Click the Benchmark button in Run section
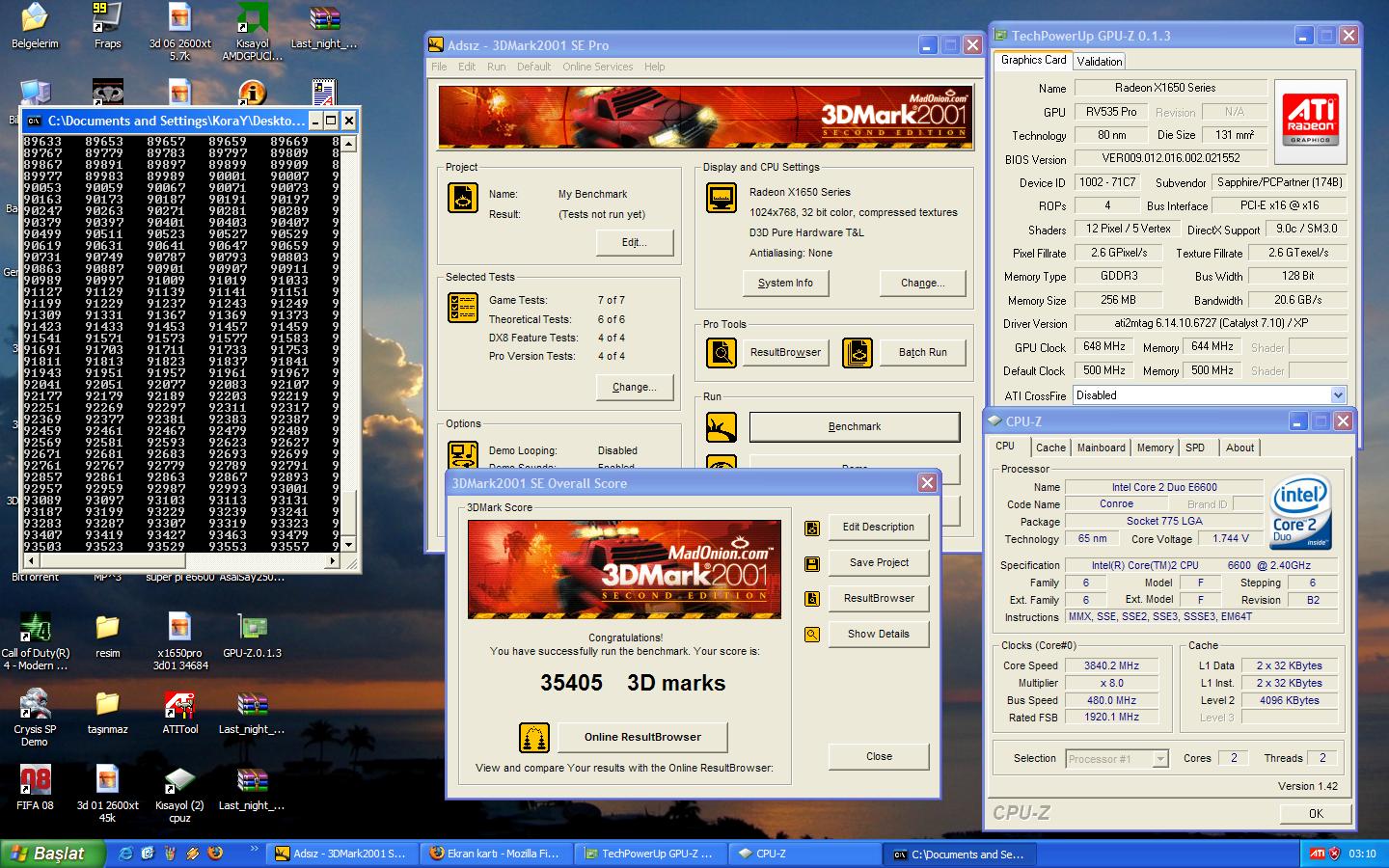This screenshot has width=1389, height=868. coord(855,426)
